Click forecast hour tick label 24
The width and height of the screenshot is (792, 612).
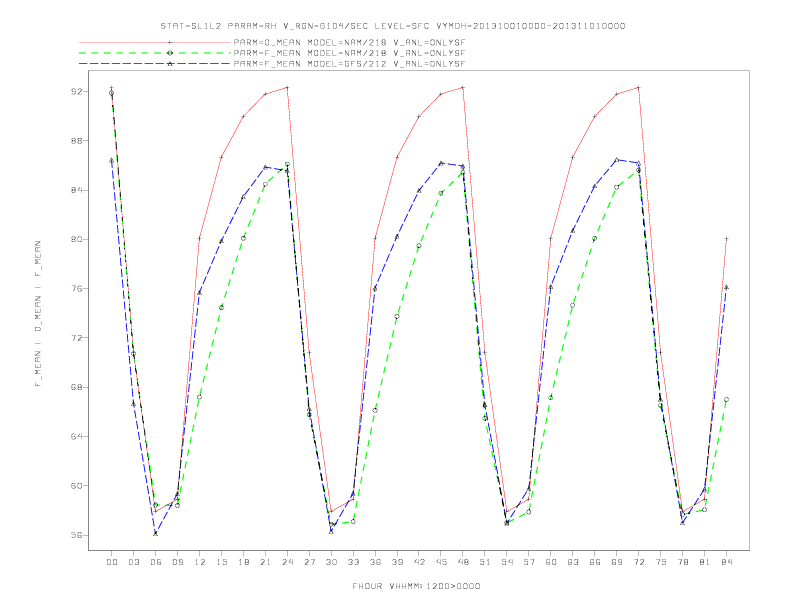(x=287, y=562)
